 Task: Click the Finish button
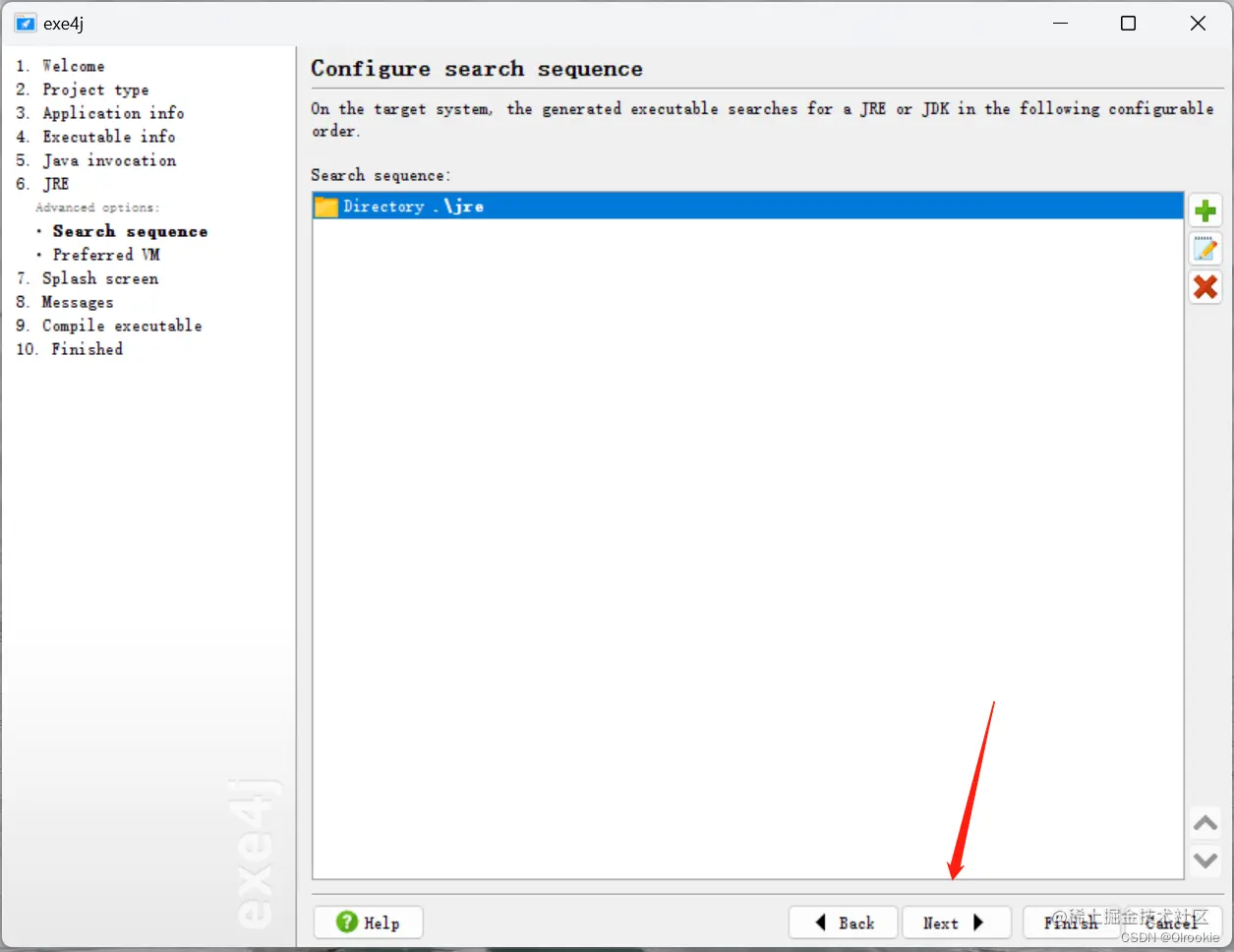[1071, 922]
